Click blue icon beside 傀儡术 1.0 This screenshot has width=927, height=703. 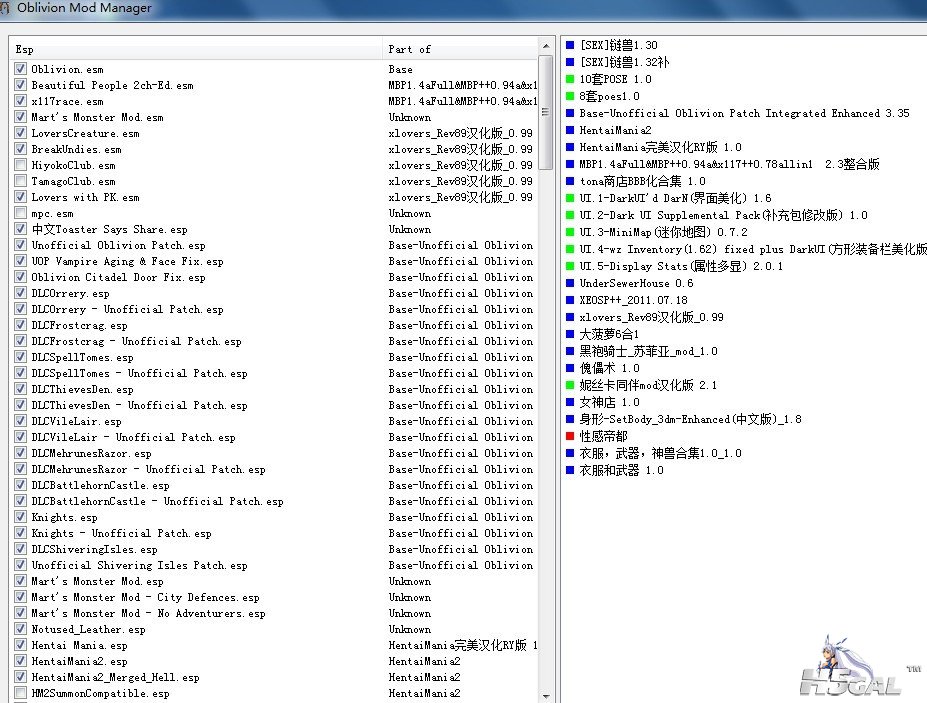click(x=570, y=368)
